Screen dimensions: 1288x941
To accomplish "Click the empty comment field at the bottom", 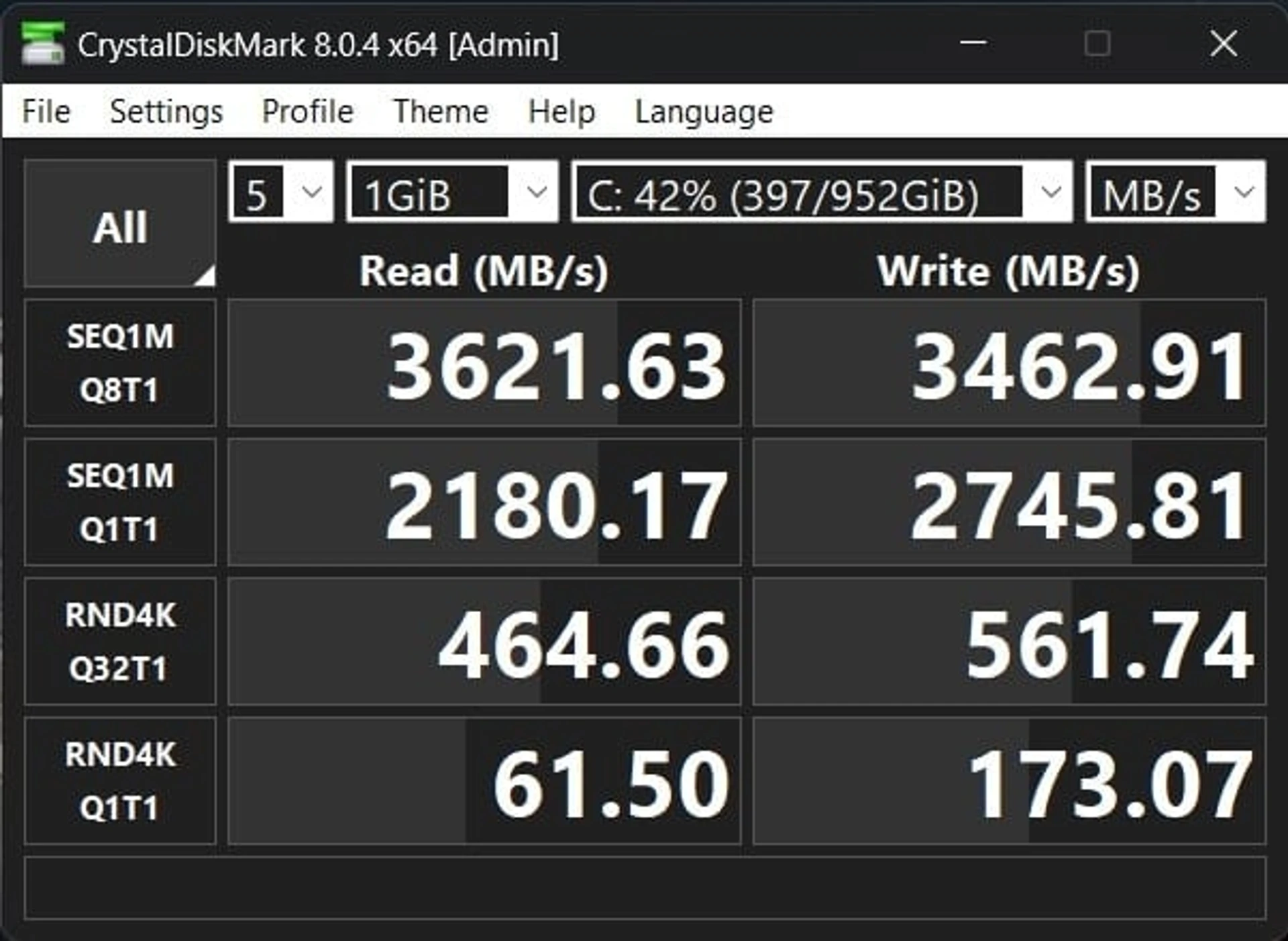I will tap(645, 888).
